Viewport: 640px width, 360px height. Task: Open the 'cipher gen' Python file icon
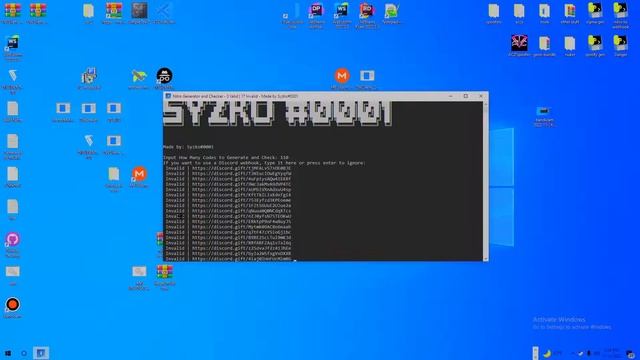[595, 10]
